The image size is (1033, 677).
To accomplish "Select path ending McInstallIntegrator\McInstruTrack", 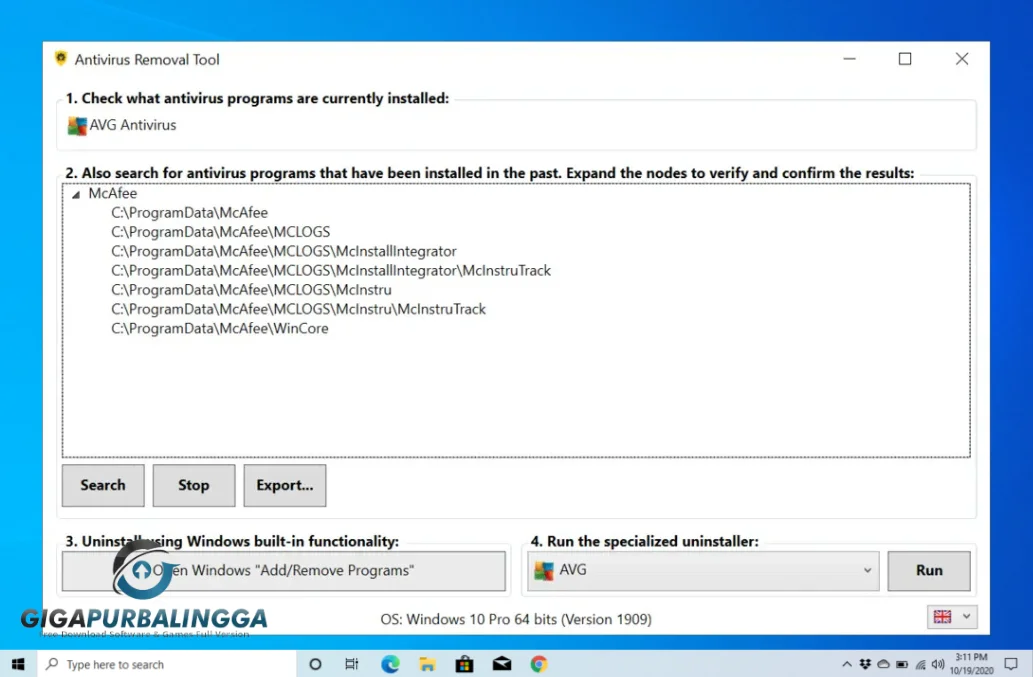I will 331,271.
